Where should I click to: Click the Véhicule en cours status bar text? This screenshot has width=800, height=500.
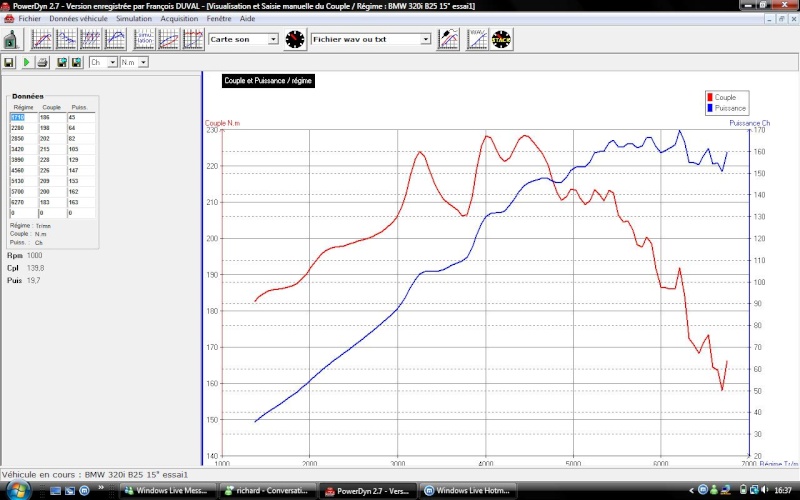[95, 474]
